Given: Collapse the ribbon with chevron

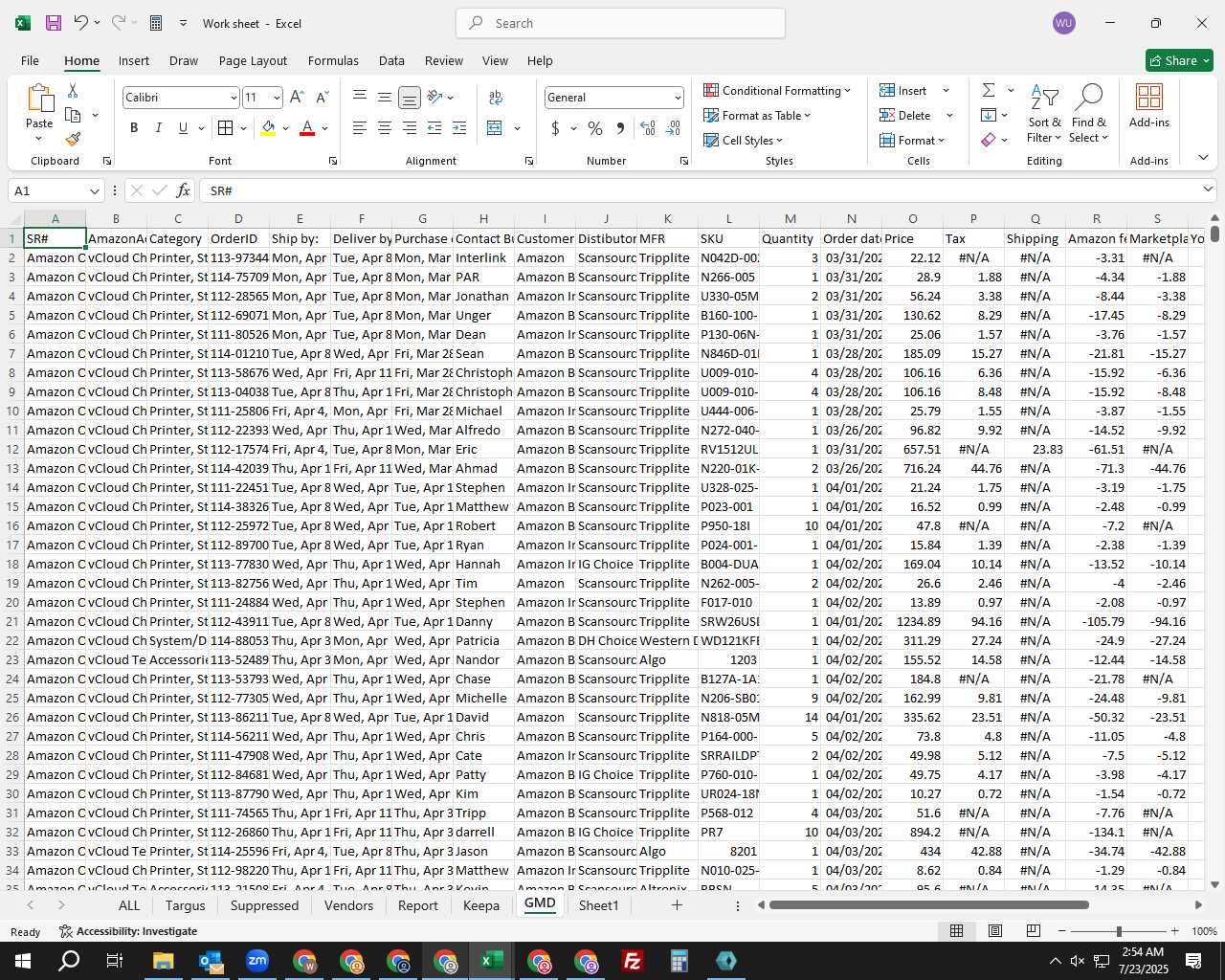Looking at the screenshot, I should 1203,158.
